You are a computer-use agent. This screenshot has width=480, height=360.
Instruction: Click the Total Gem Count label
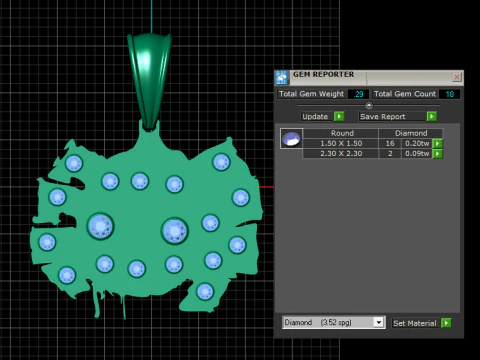tap(405, 94)
